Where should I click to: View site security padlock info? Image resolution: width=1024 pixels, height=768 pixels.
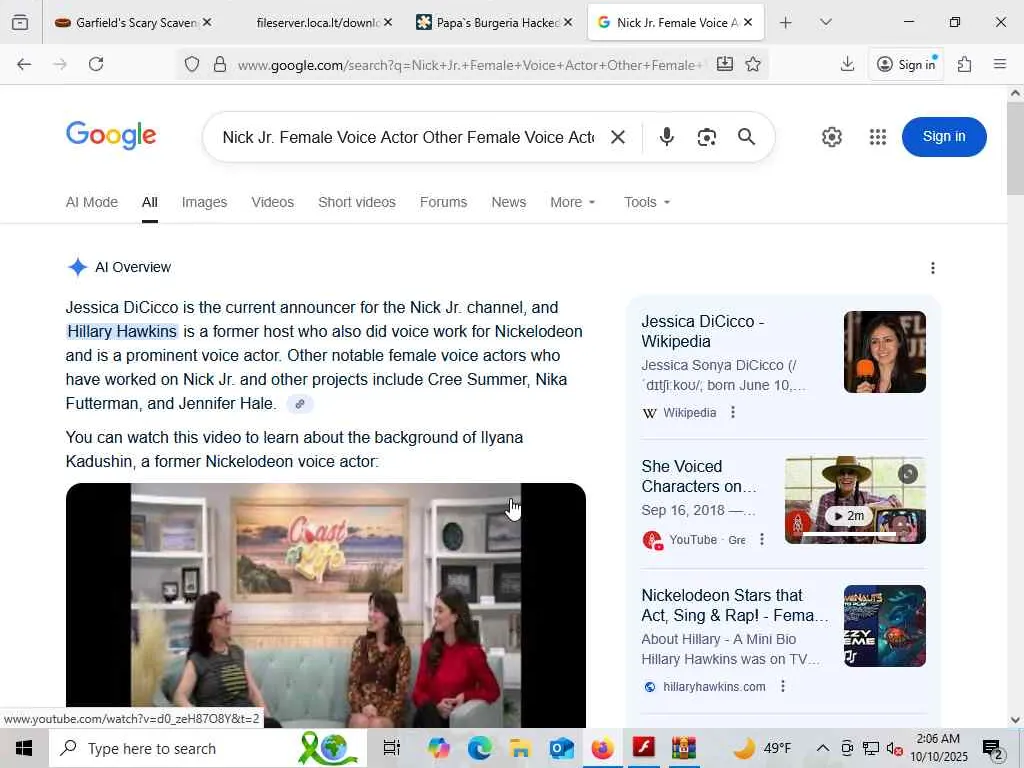[x=220, y=64]
